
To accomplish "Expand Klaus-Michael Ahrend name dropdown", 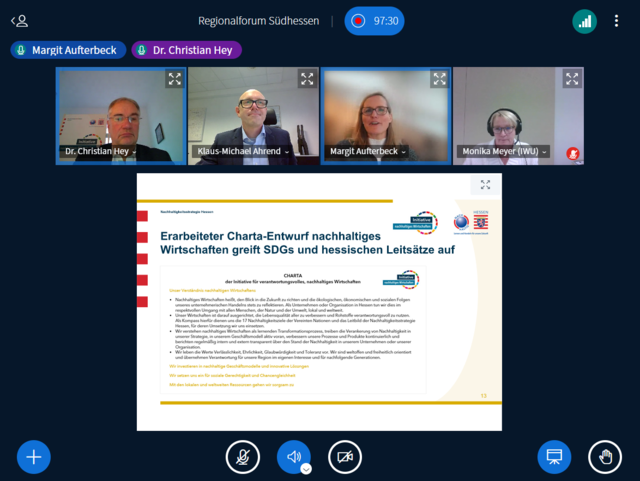I will click(241, 152).
